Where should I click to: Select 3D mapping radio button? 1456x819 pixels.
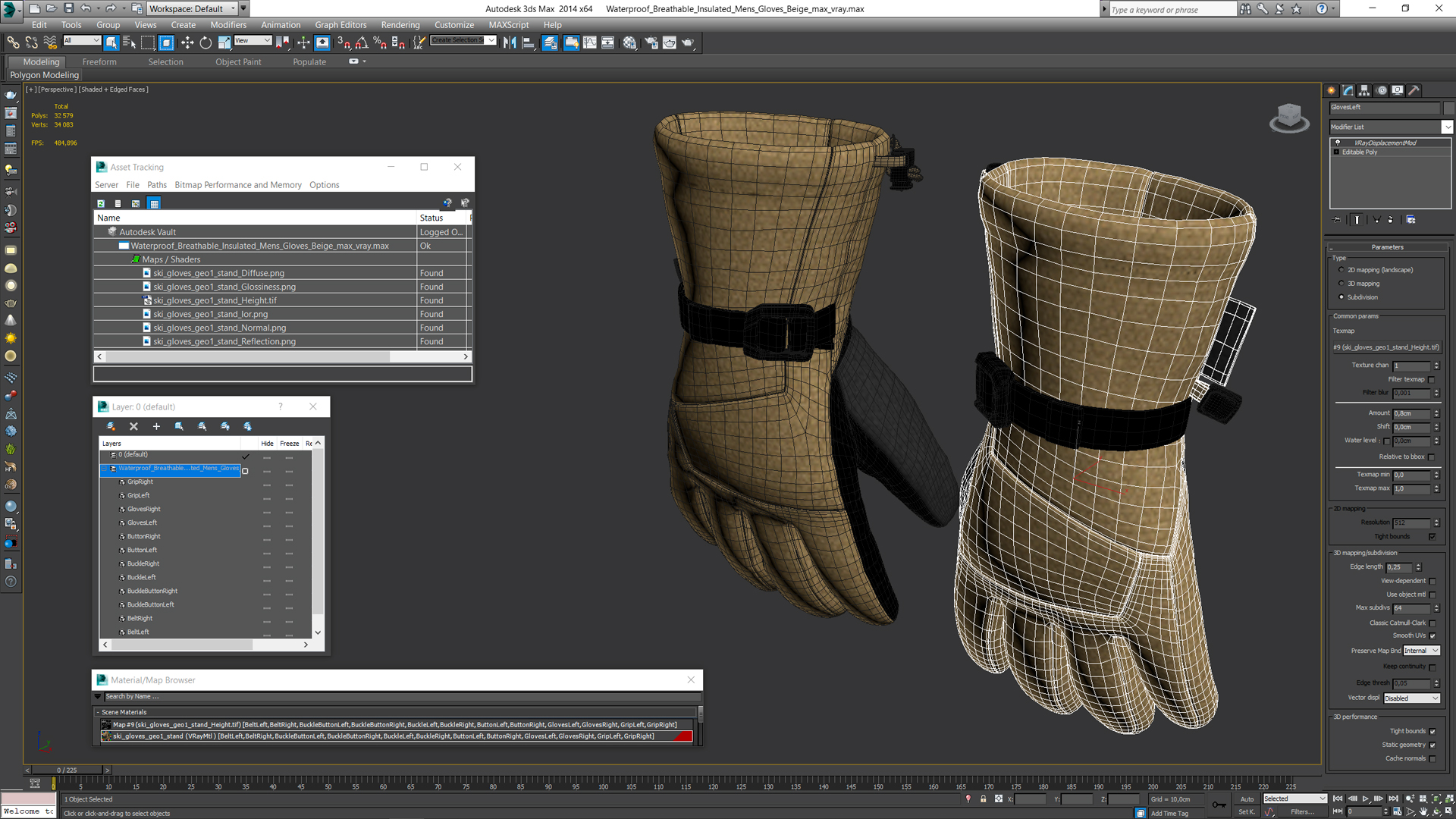click(x=1341, y=284)
